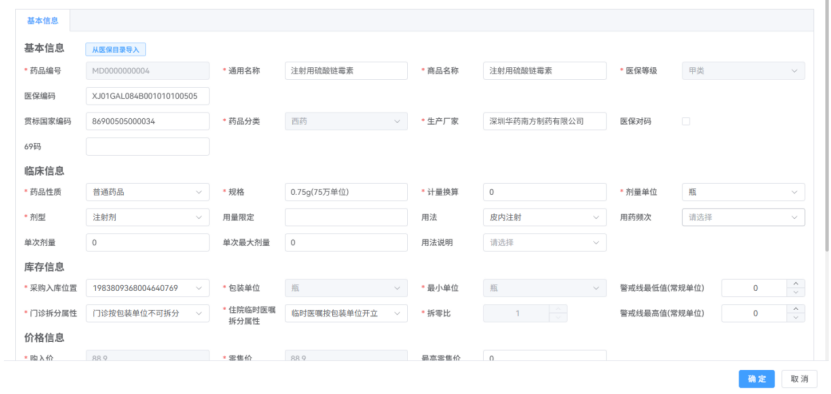Image resolution: width=831 pixels, height=394 pixels.
Task: Open 用法 dropdown showing 皮内注射
Action: [544, 217]
